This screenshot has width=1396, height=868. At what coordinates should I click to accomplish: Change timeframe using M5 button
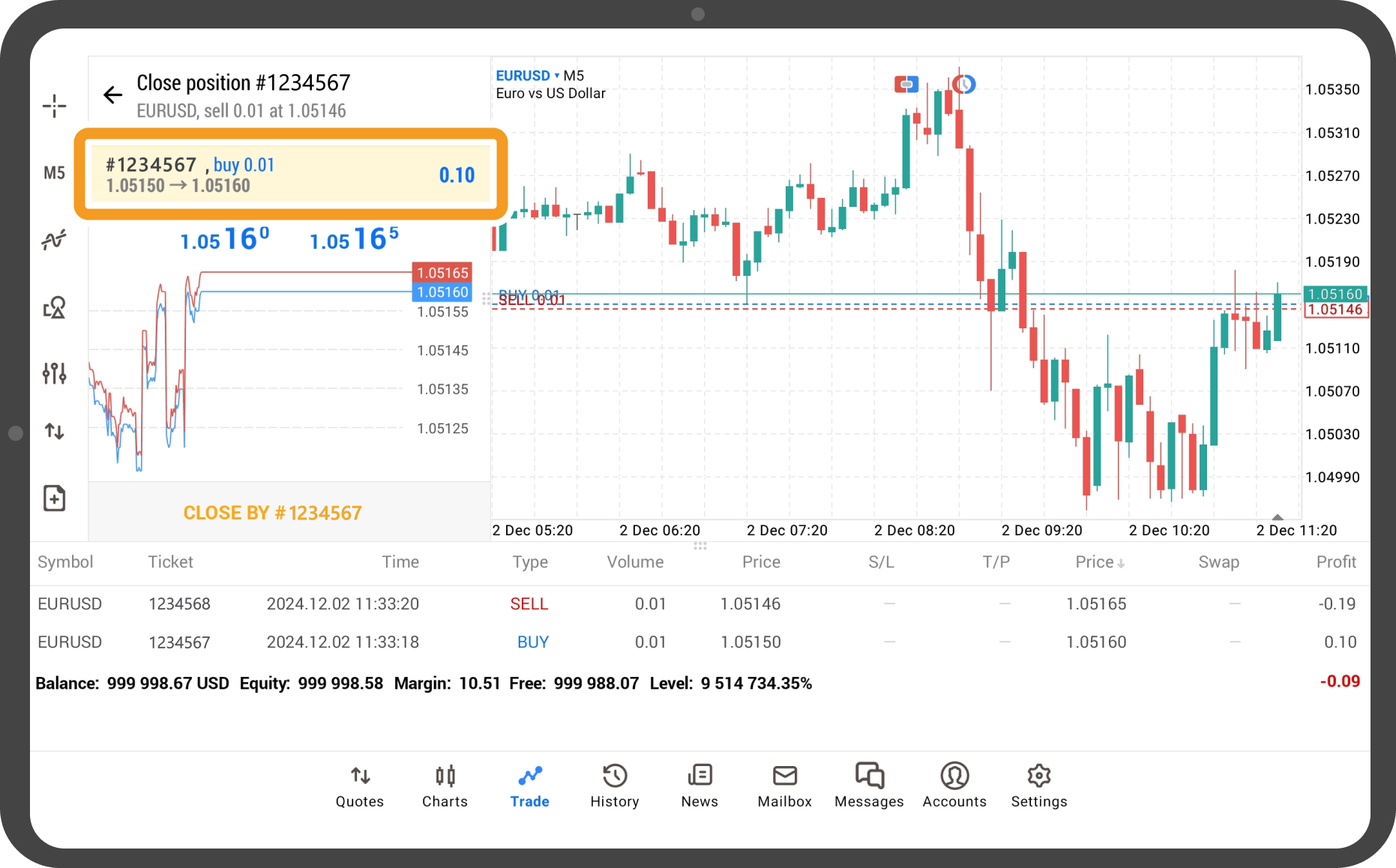[x=54, y=173]
